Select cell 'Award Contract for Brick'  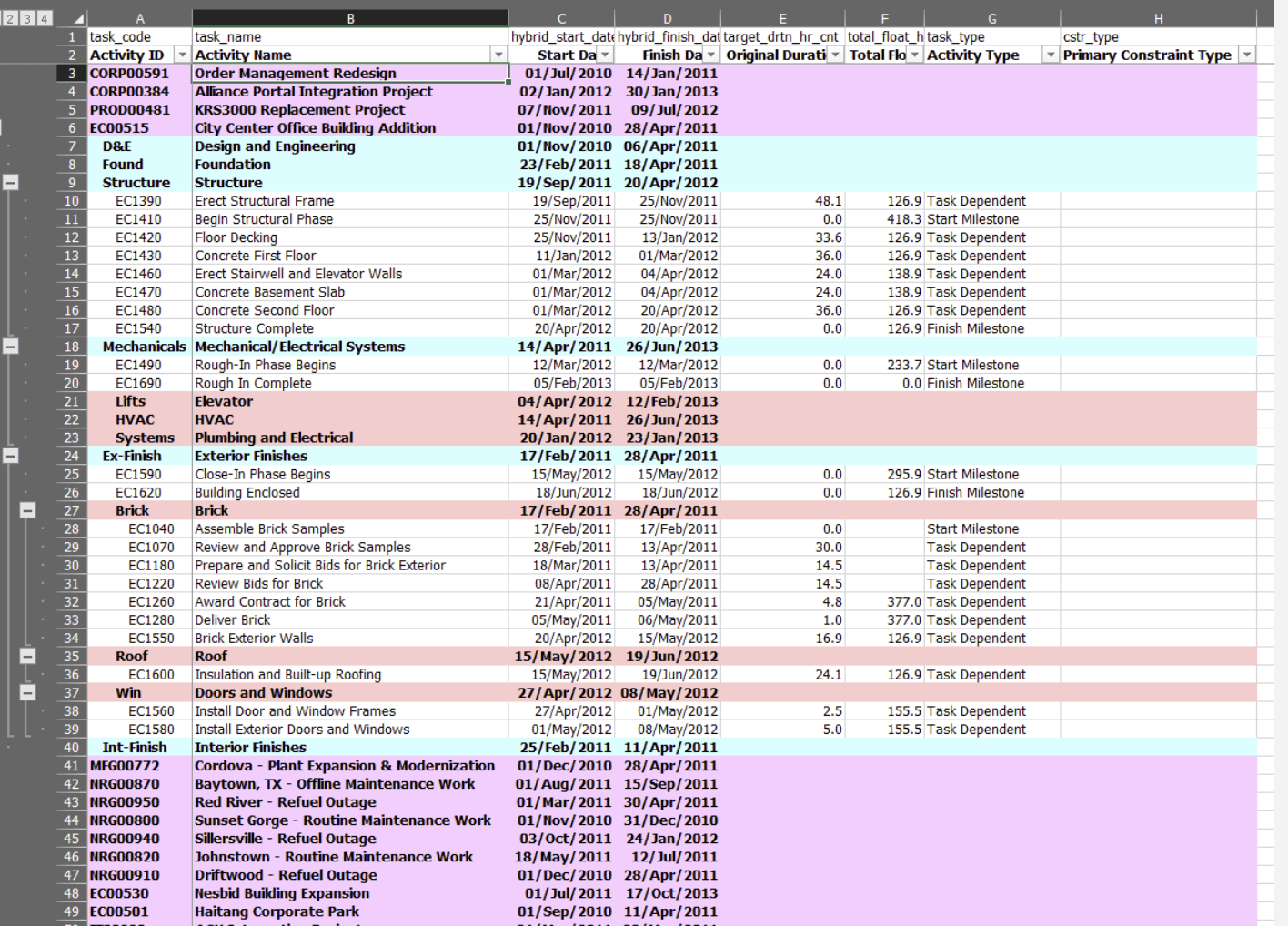(350, 601)
